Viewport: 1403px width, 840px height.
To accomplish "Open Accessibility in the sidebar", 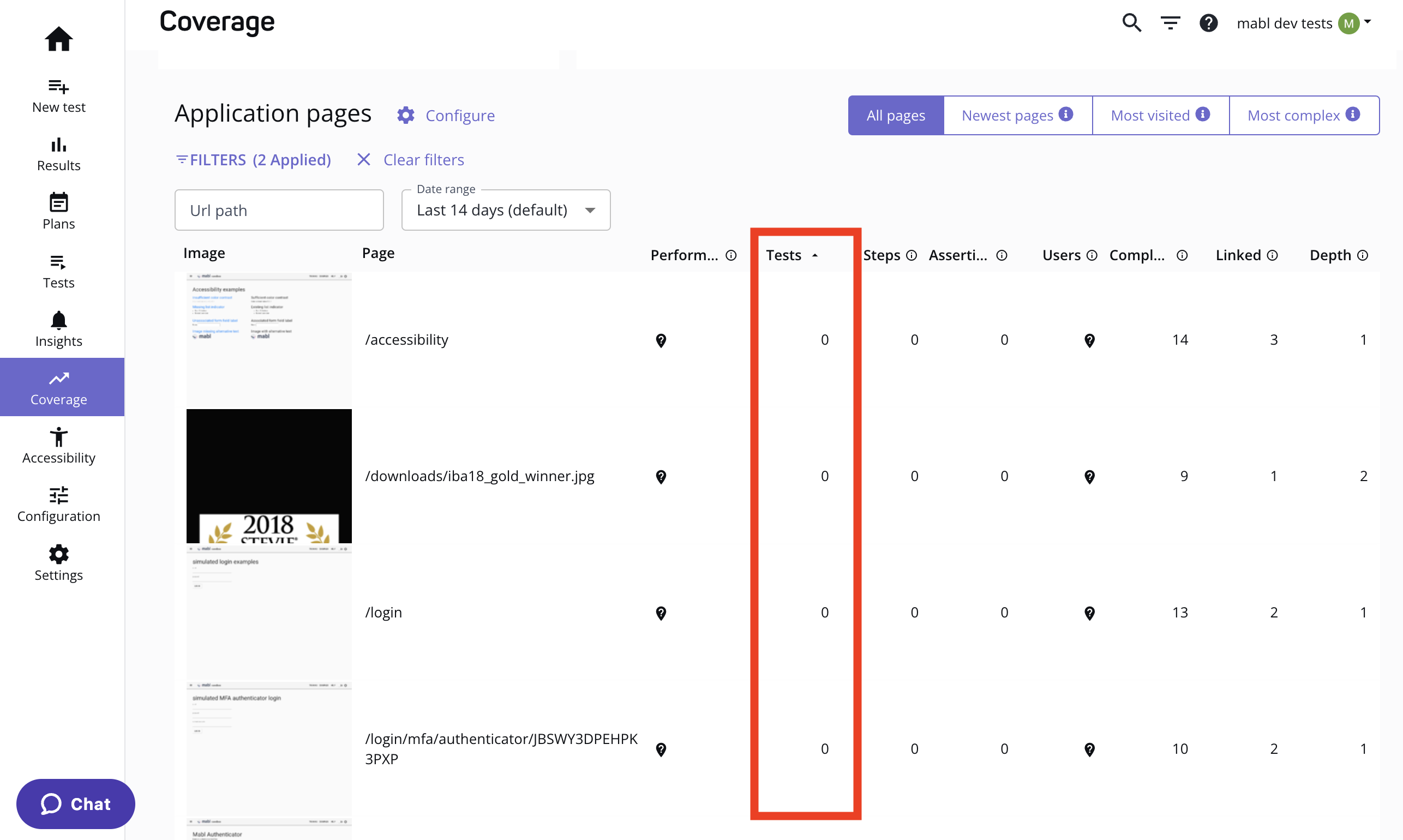I will [x=58, y=447].
